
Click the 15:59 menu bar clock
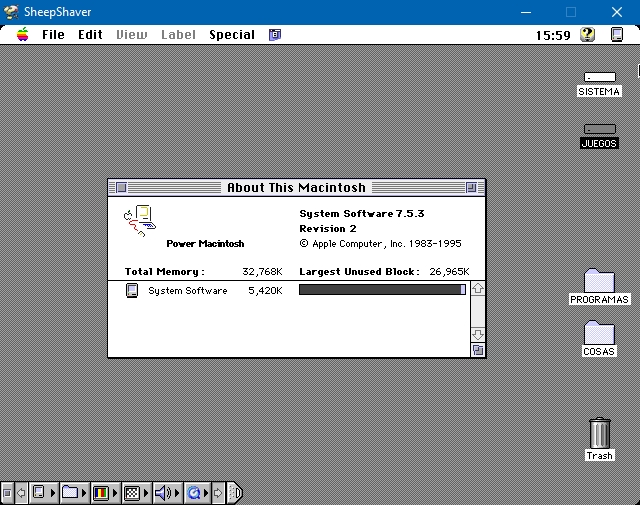coord(553,36)
